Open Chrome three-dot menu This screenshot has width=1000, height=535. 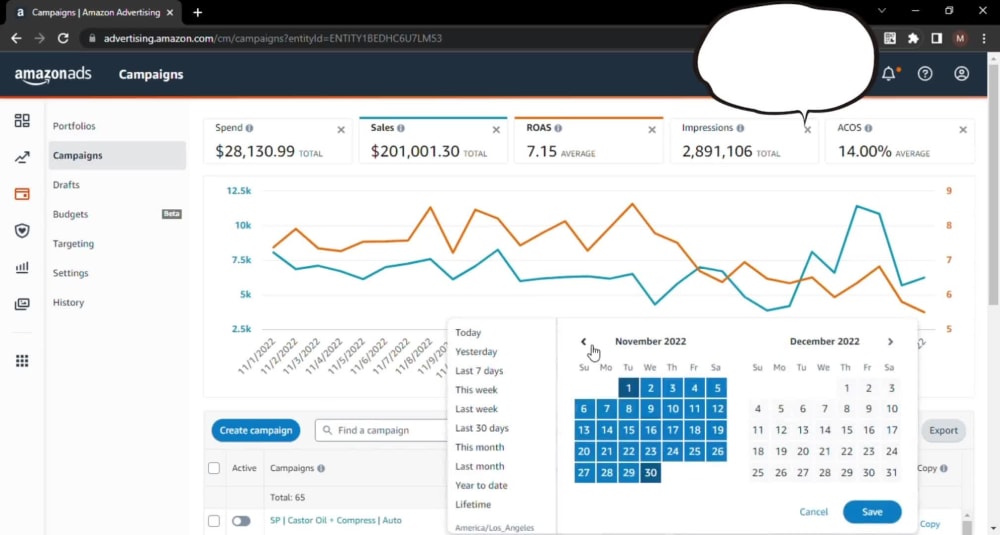coord(985,38)
